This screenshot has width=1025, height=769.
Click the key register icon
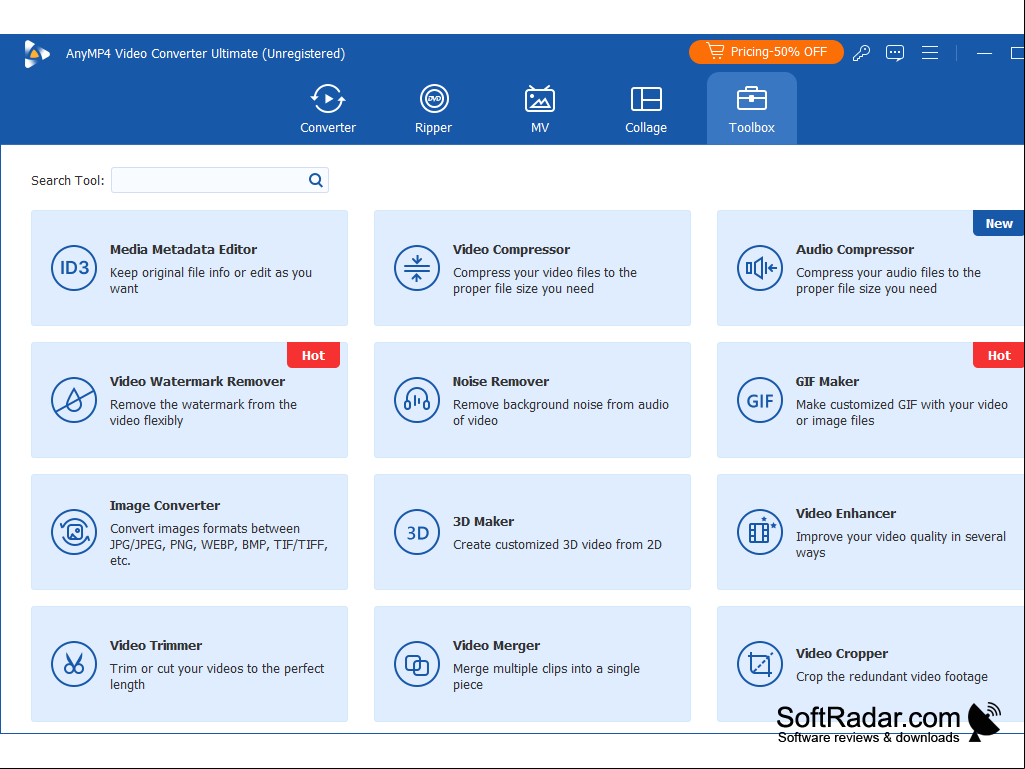(862, 53)
